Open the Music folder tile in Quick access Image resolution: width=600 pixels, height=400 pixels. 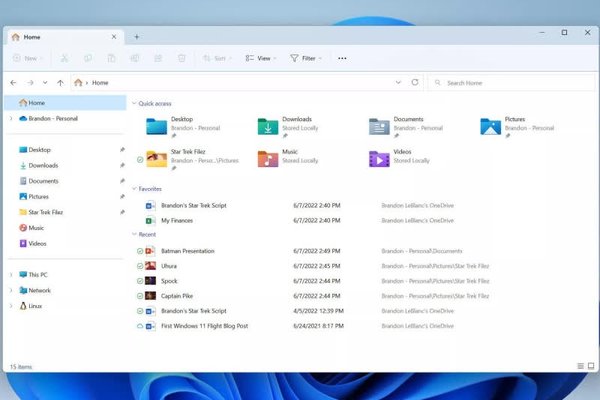(288, 158)
